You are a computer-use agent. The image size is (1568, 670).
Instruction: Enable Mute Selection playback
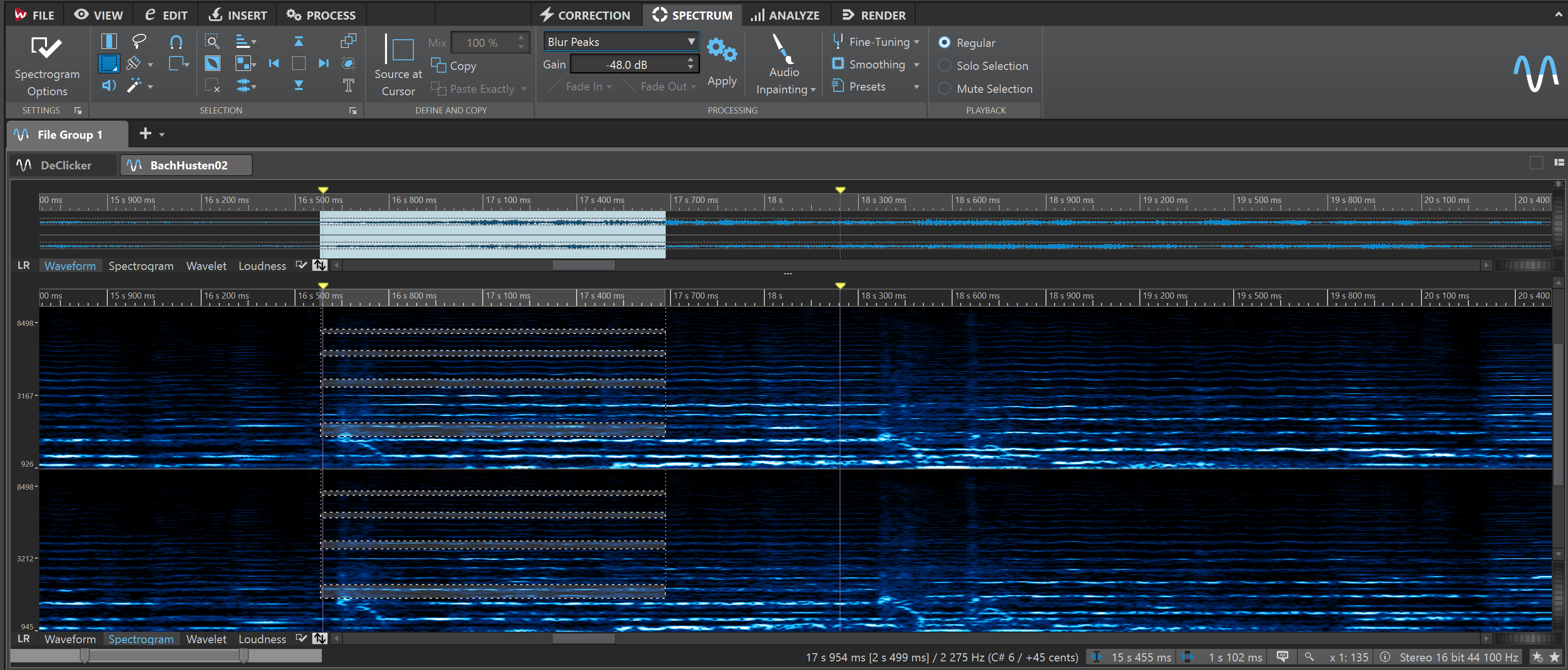944,88
